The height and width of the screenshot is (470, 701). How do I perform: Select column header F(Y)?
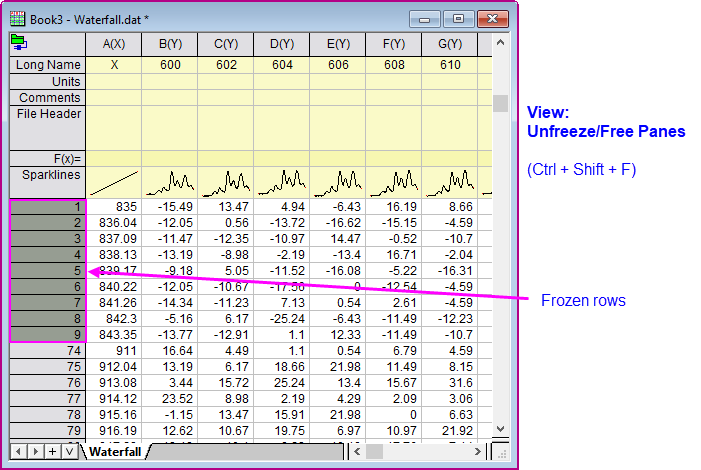393,44
